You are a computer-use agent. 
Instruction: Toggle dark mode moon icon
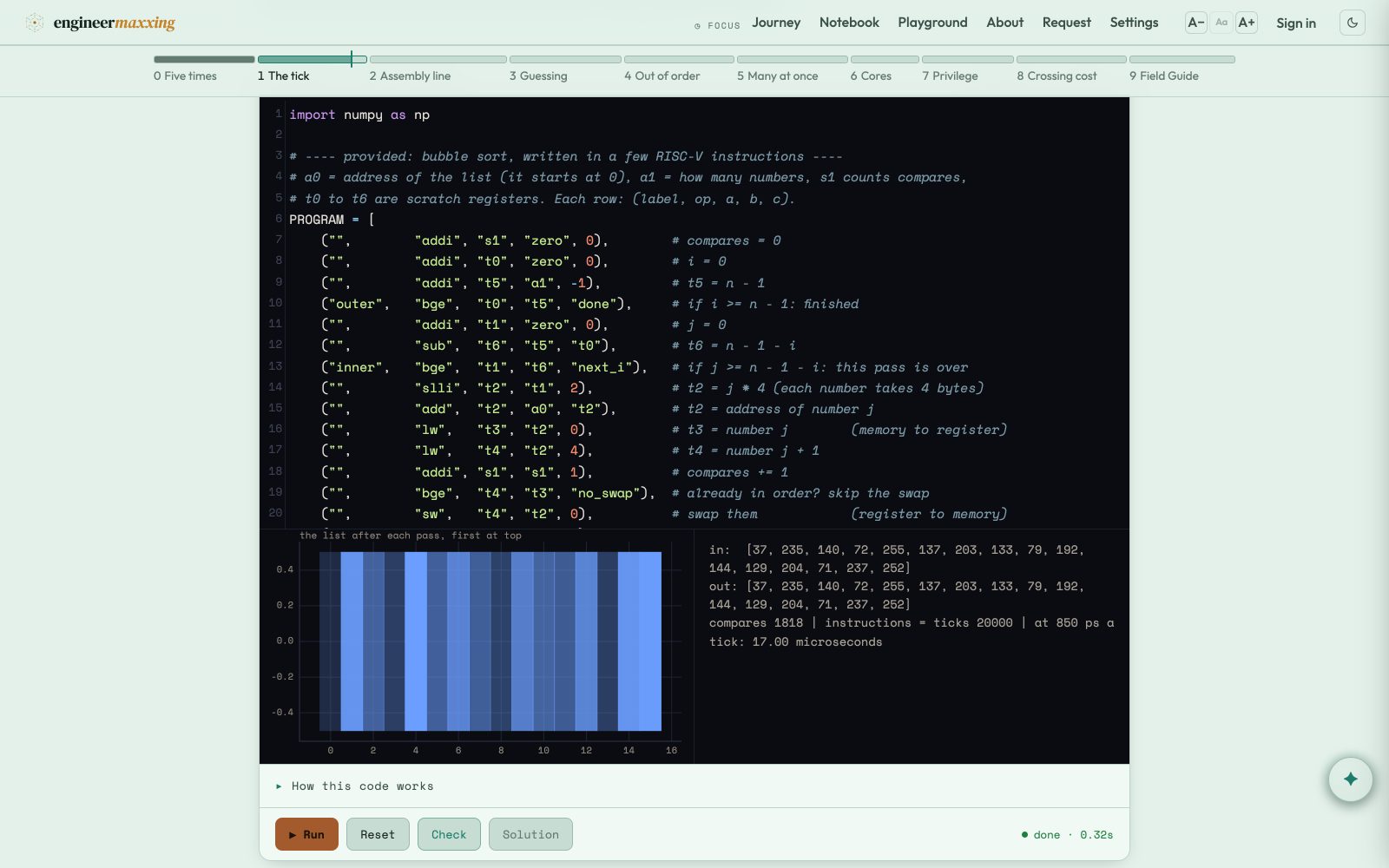tap(1353, 23)
